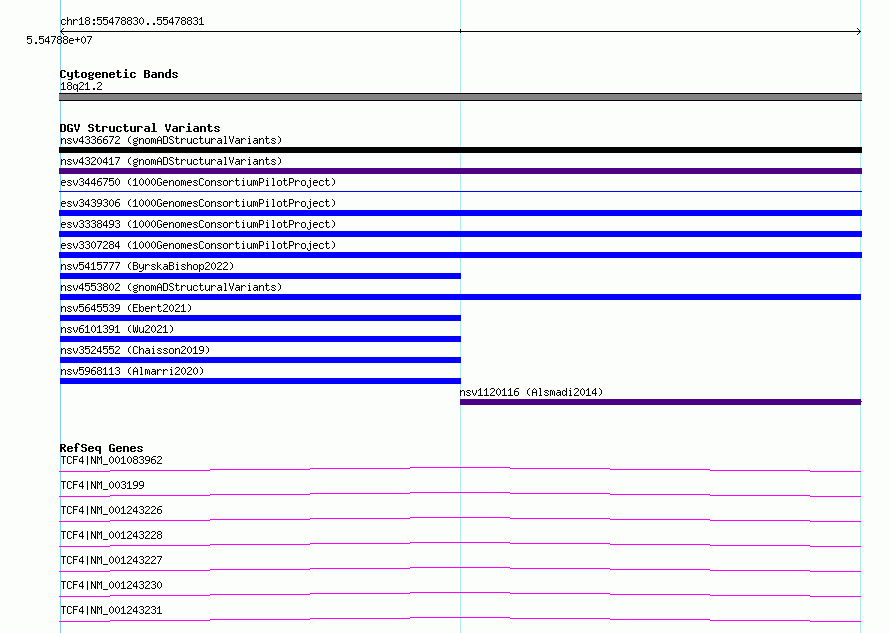This screenshot has height=633, width=890.
Task: Select the RefSeq Genes track heading
Action: (101, 448)
